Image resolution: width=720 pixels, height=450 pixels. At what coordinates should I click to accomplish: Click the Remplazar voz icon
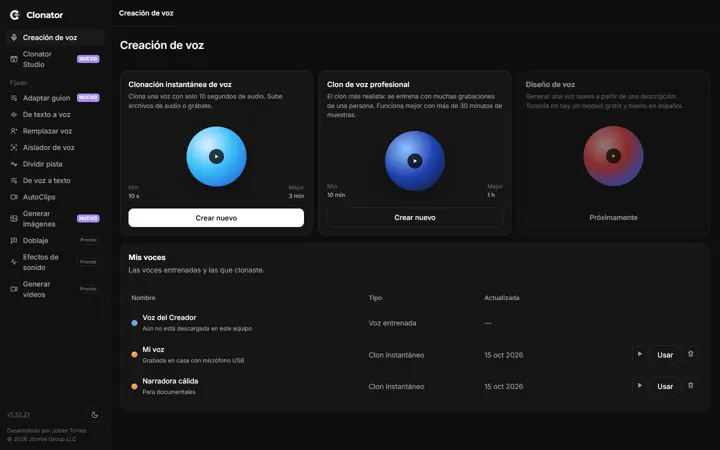point(14,131)
